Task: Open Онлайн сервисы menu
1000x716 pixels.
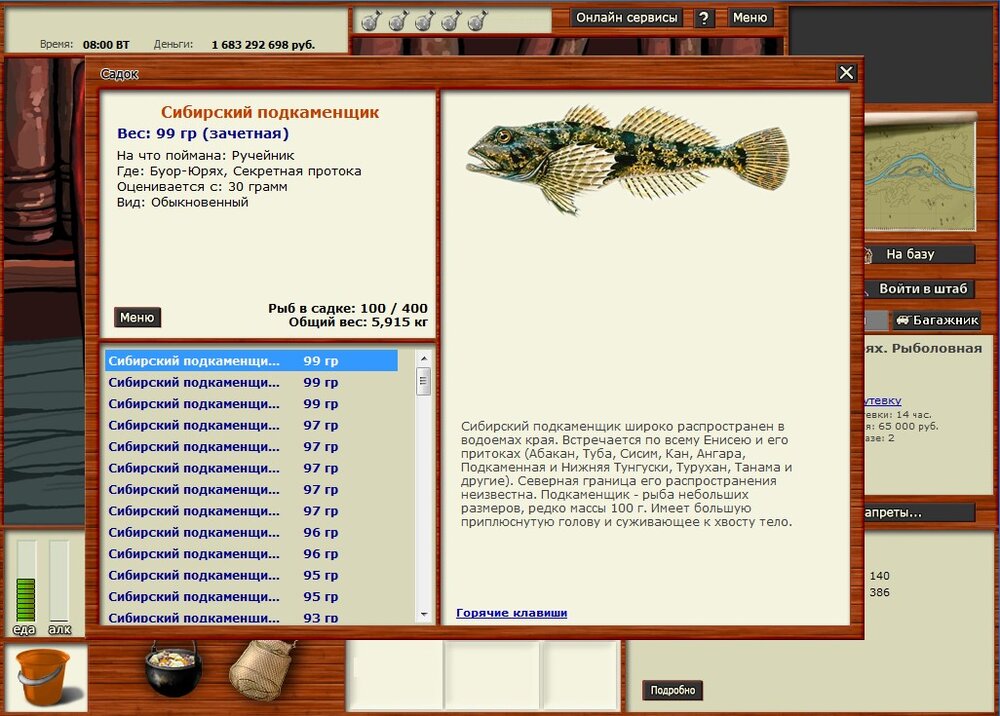Action: coord(626,18)
